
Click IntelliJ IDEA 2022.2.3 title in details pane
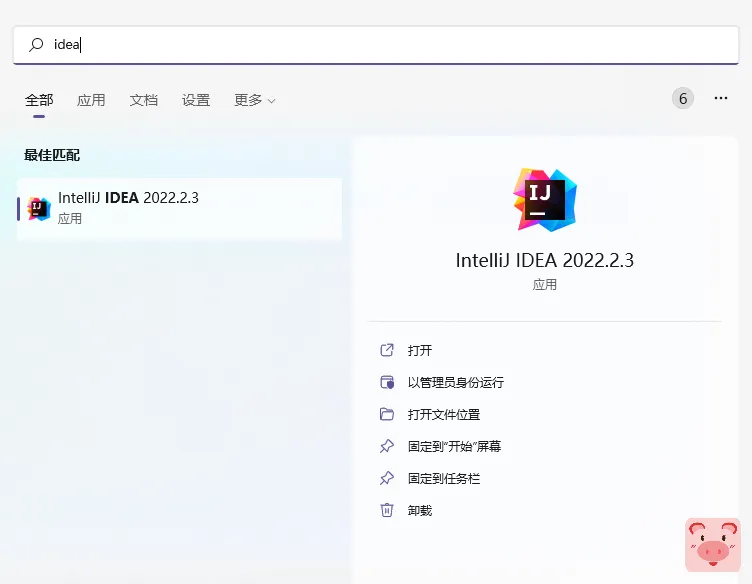click(x=544, y=260)
